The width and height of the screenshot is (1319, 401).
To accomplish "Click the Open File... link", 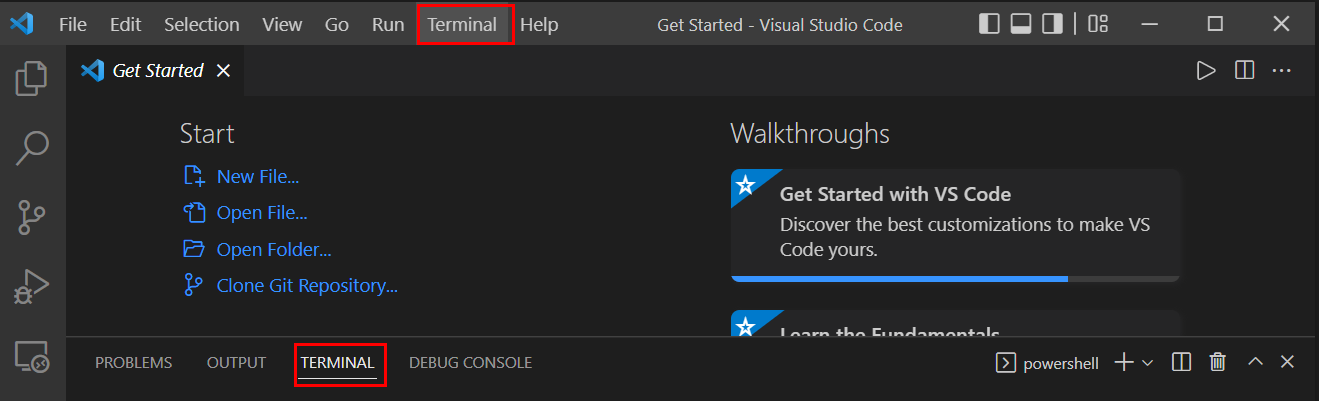I will [262, 213].
